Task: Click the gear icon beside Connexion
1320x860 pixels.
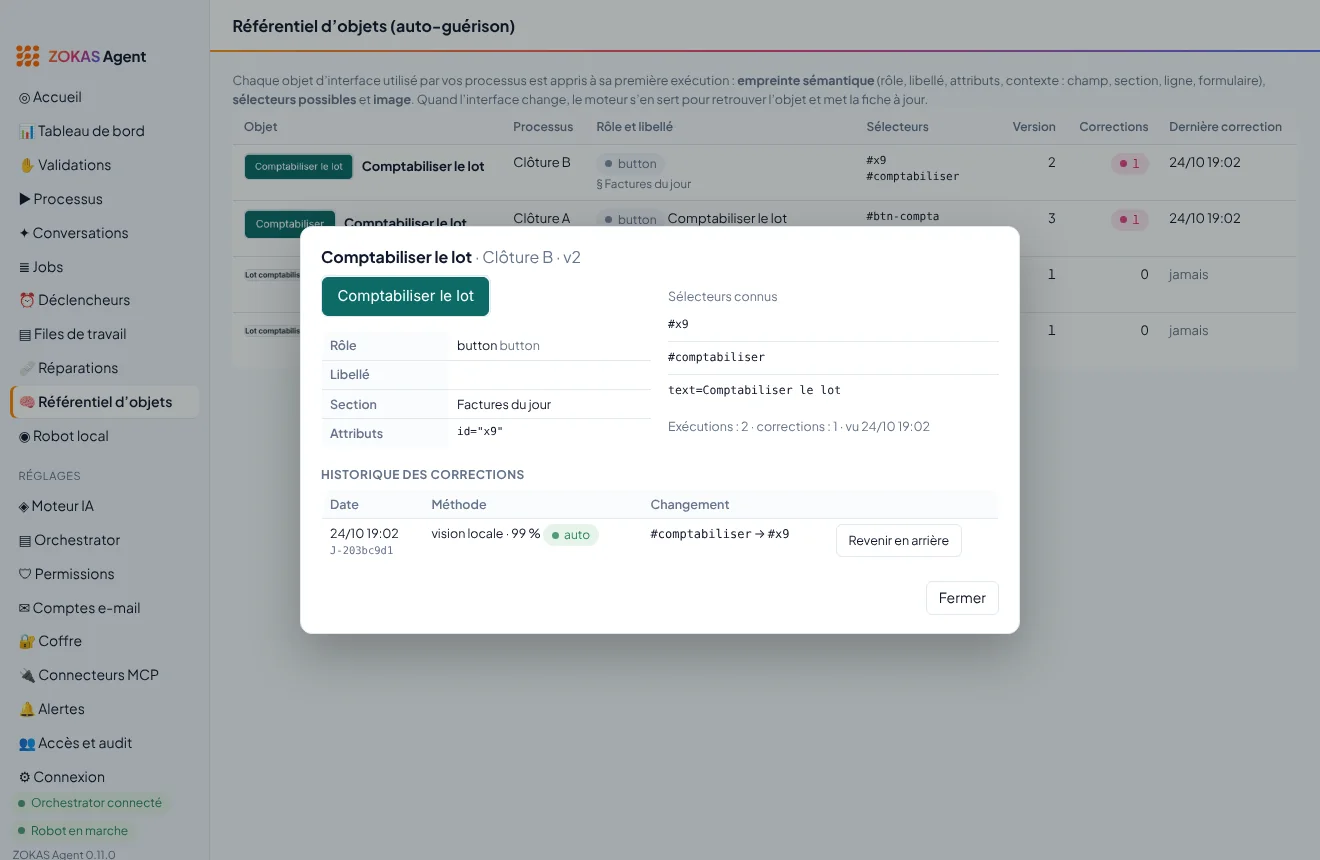Action: (x=25, y=777)
